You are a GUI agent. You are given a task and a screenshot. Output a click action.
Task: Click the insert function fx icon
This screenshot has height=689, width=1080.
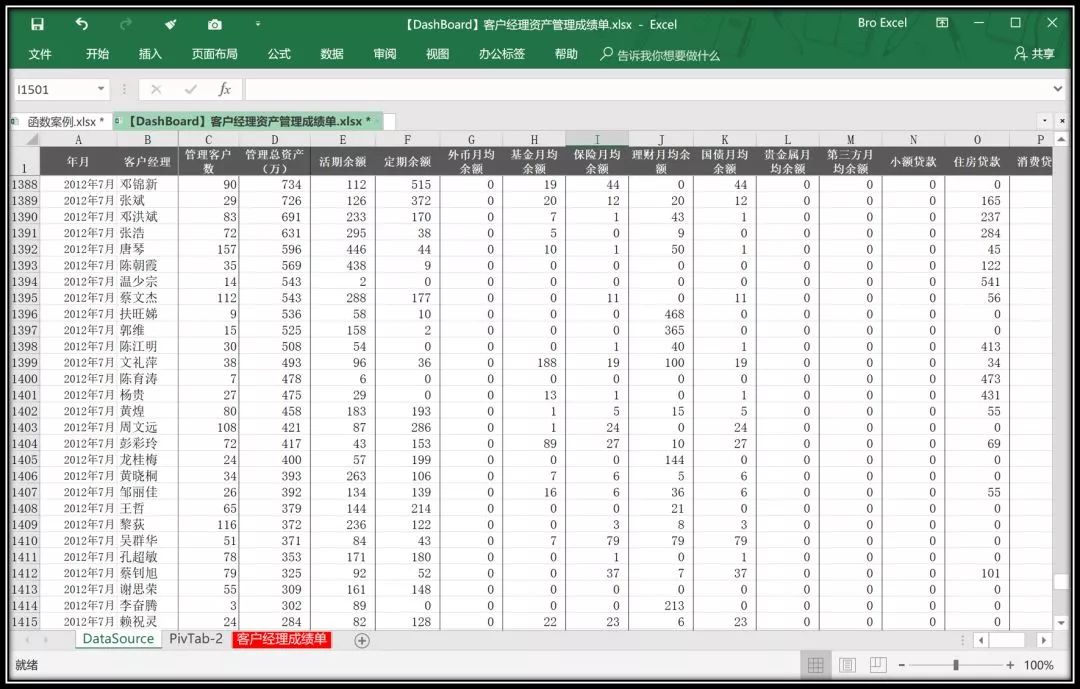(x=225, y=90)
